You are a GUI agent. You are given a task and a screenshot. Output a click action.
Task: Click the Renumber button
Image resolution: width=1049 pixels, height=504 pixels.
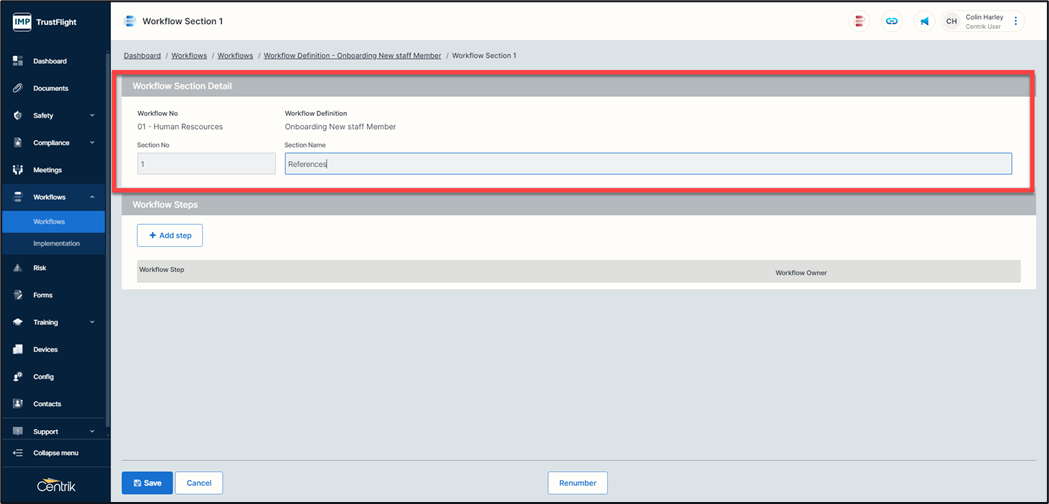577,483
